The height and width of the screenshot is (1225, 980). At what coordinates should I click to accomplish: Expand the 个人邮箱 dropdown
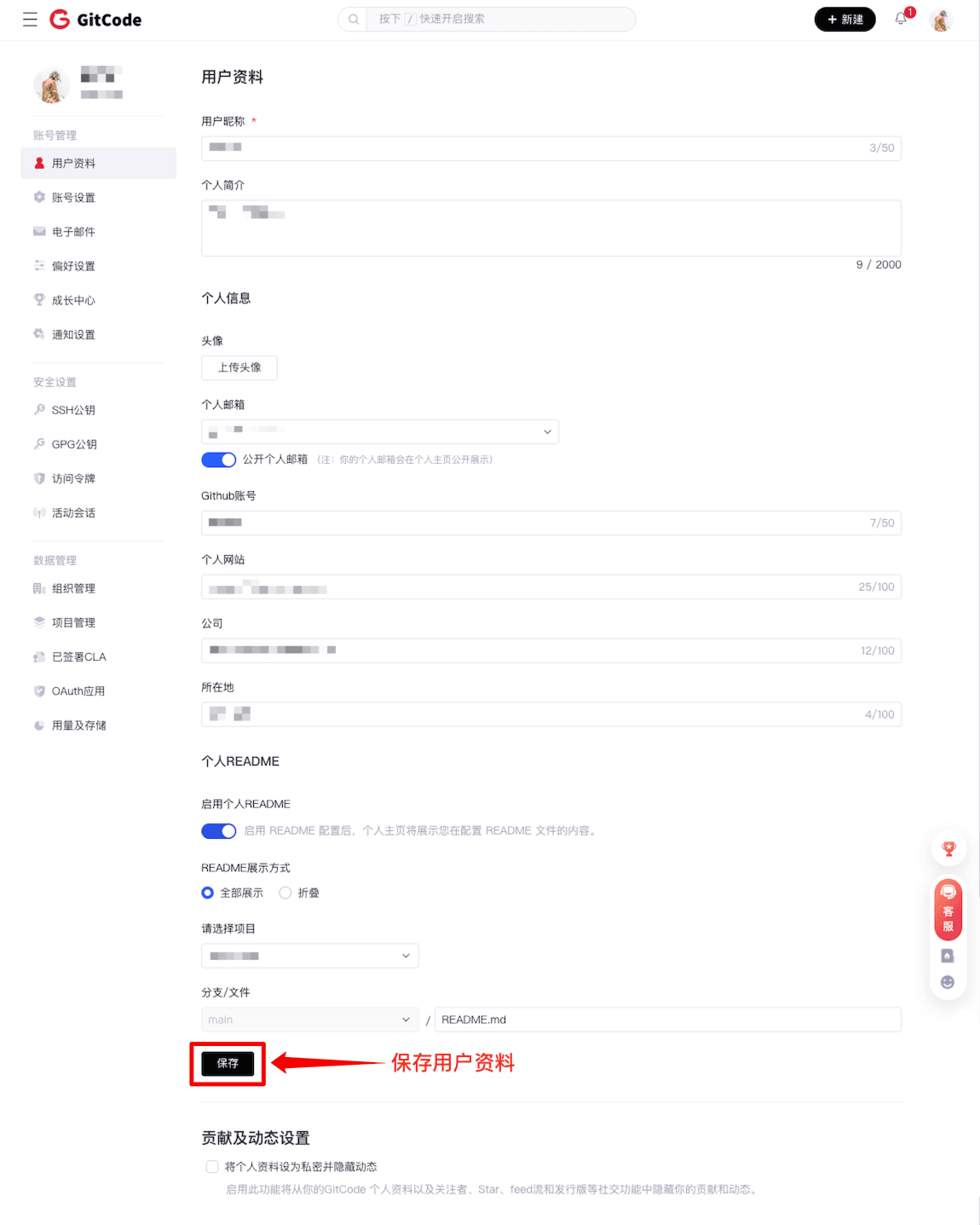click(380, 431)
